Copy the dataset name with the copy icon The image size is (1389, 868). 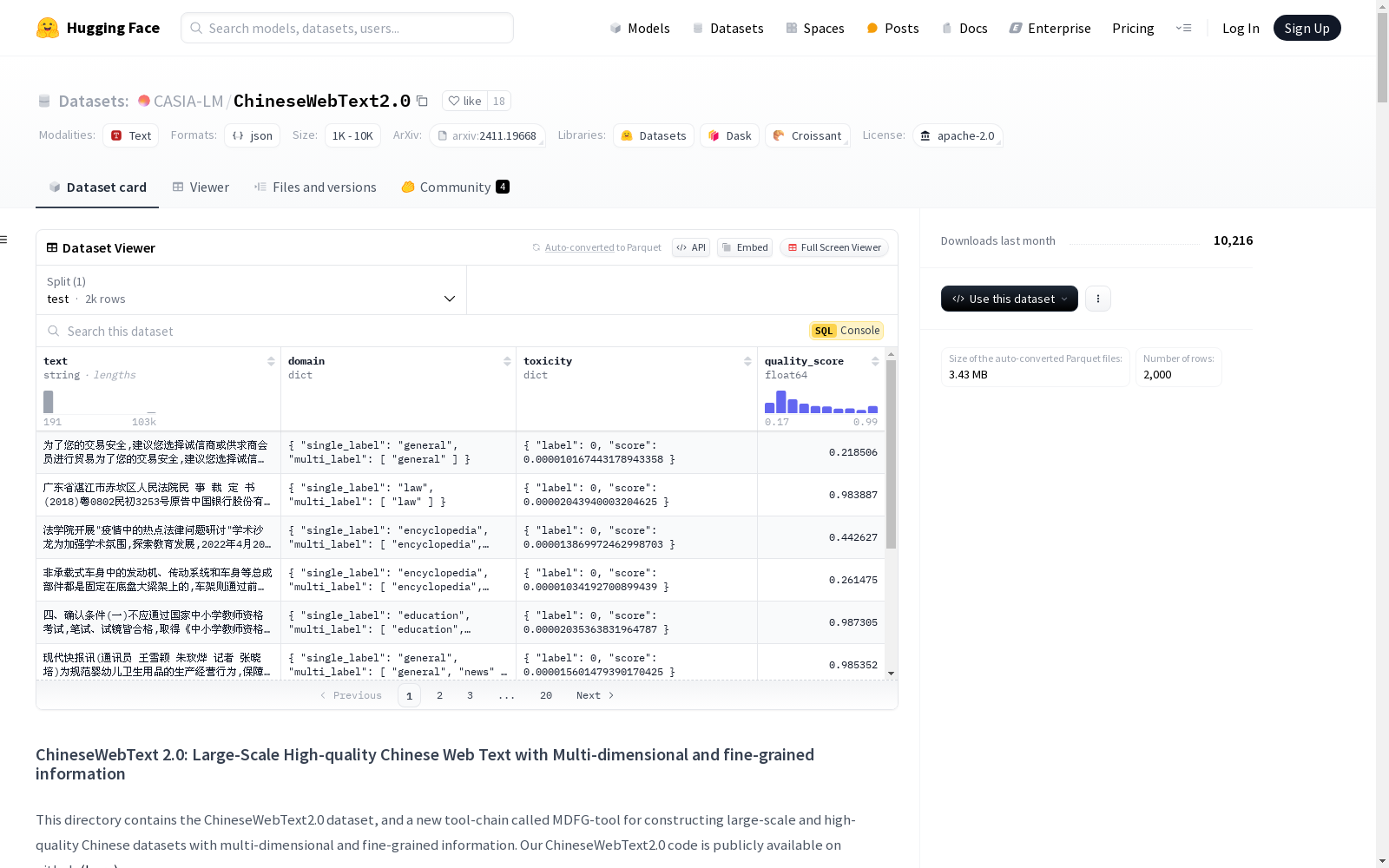[422, 101]
